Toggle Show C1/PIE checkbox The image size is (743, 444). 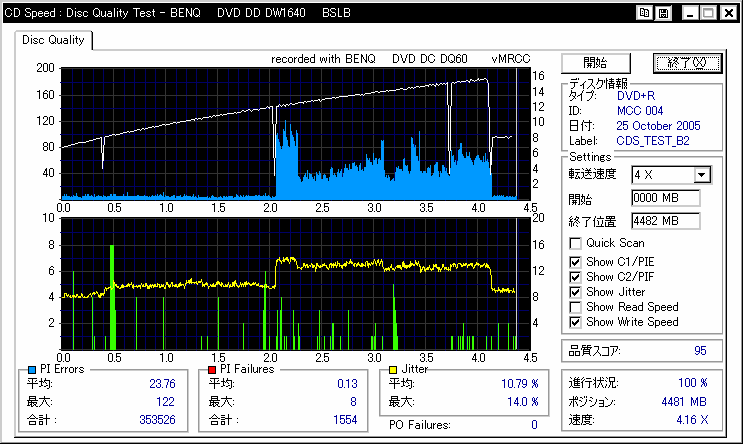pos(575,262)
